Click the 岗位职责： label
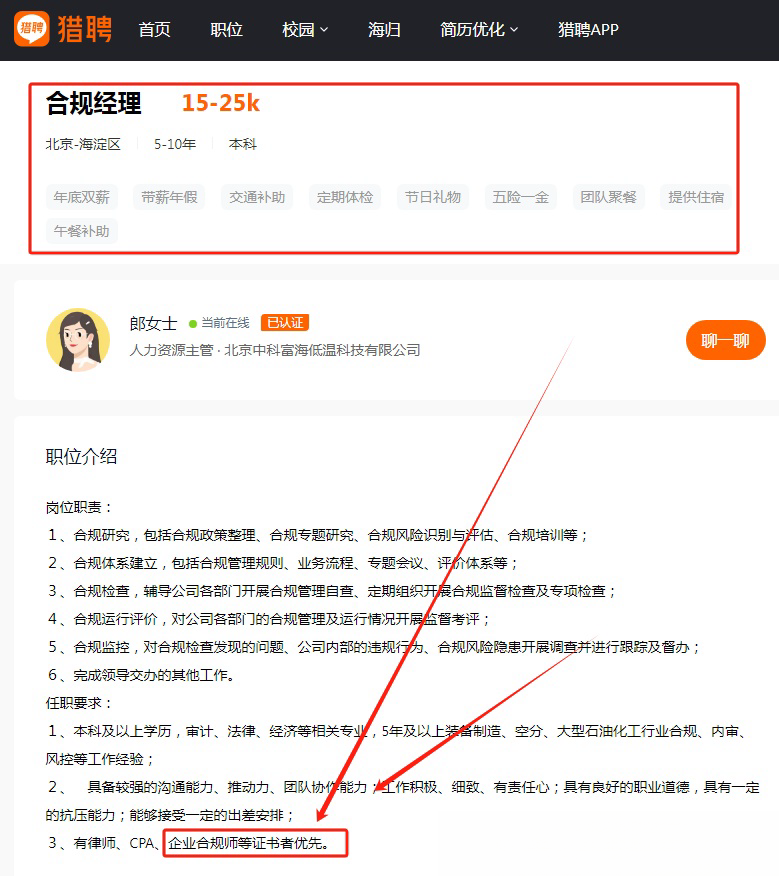 tap(80, 507)
